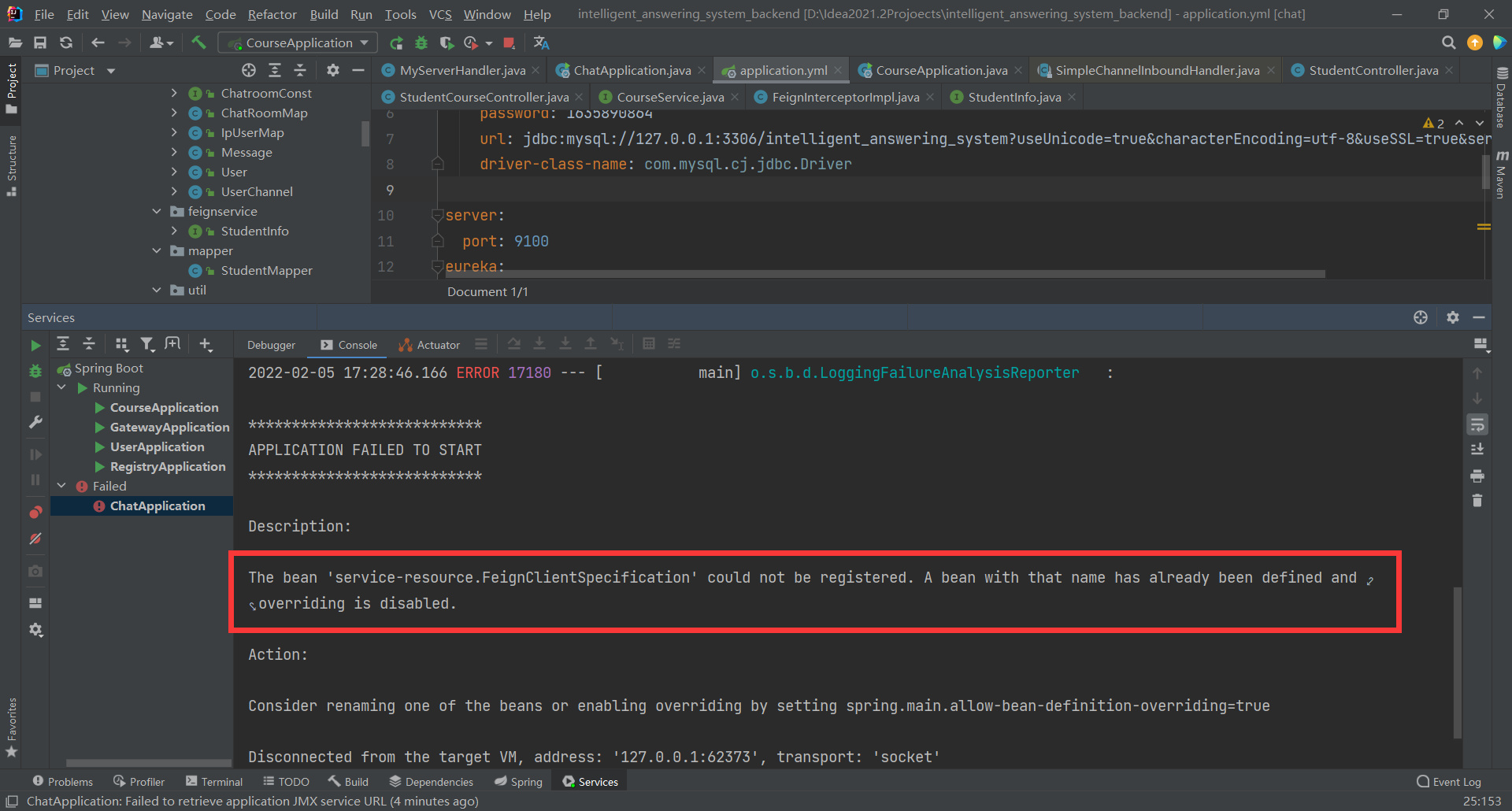
Task: Click the Evaluate Expression calculator icon
Action: 649,344
